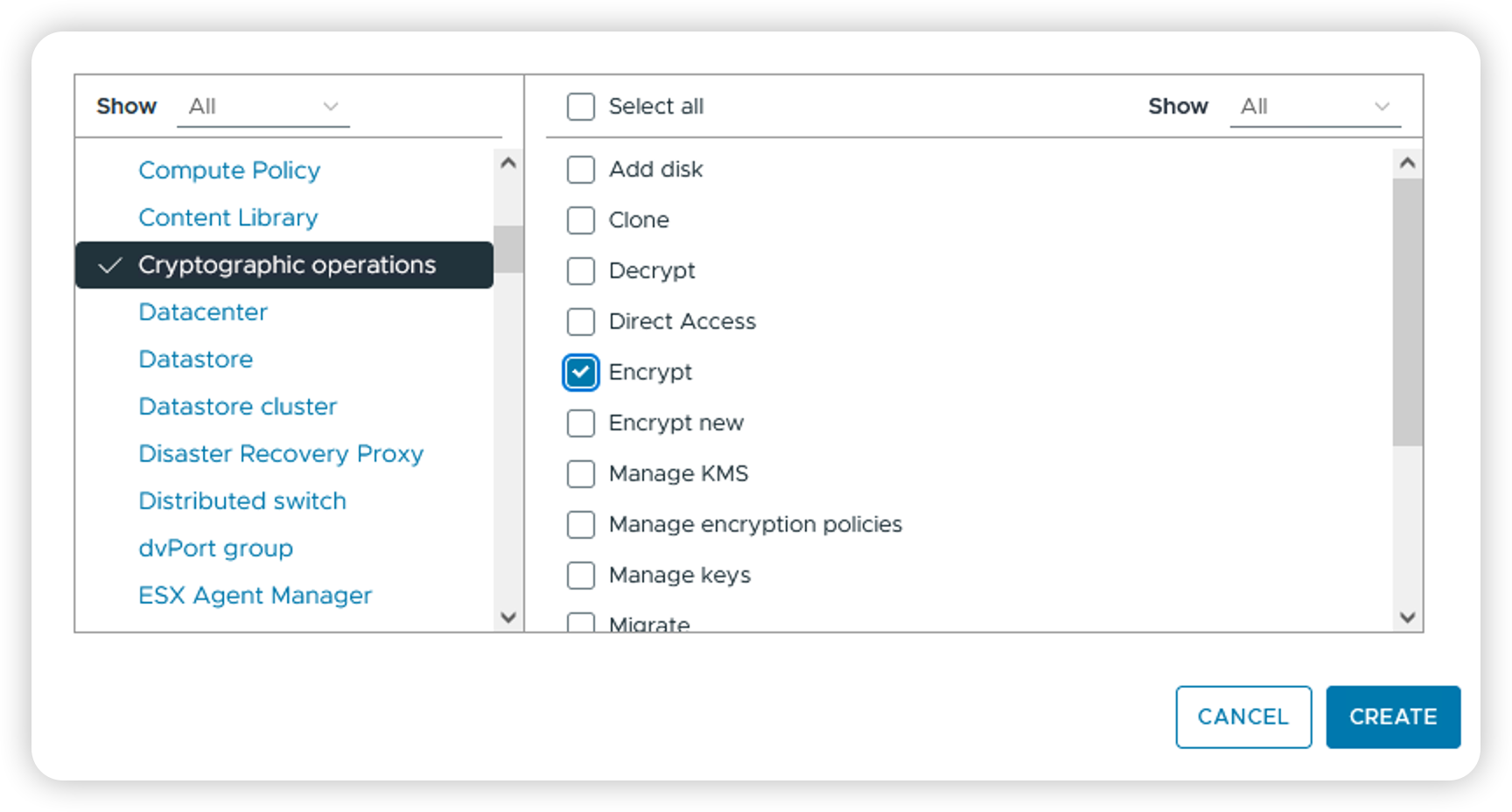1512x812 pixels.
Task: Check the Direct Access option
Action: click(581, 322)
